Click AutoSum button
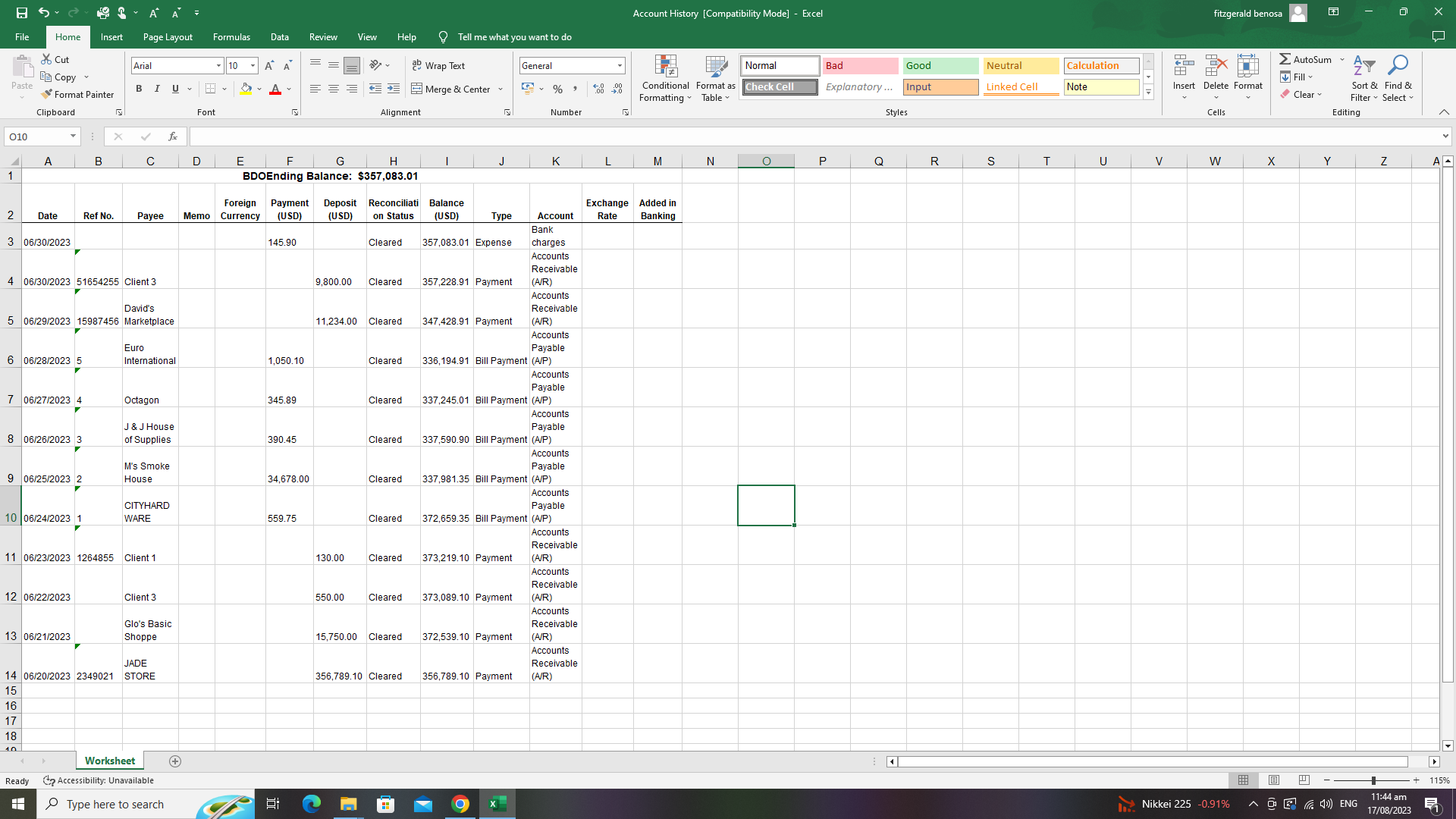This screenshot has height=819, width=1456. tap(1304, 59)
